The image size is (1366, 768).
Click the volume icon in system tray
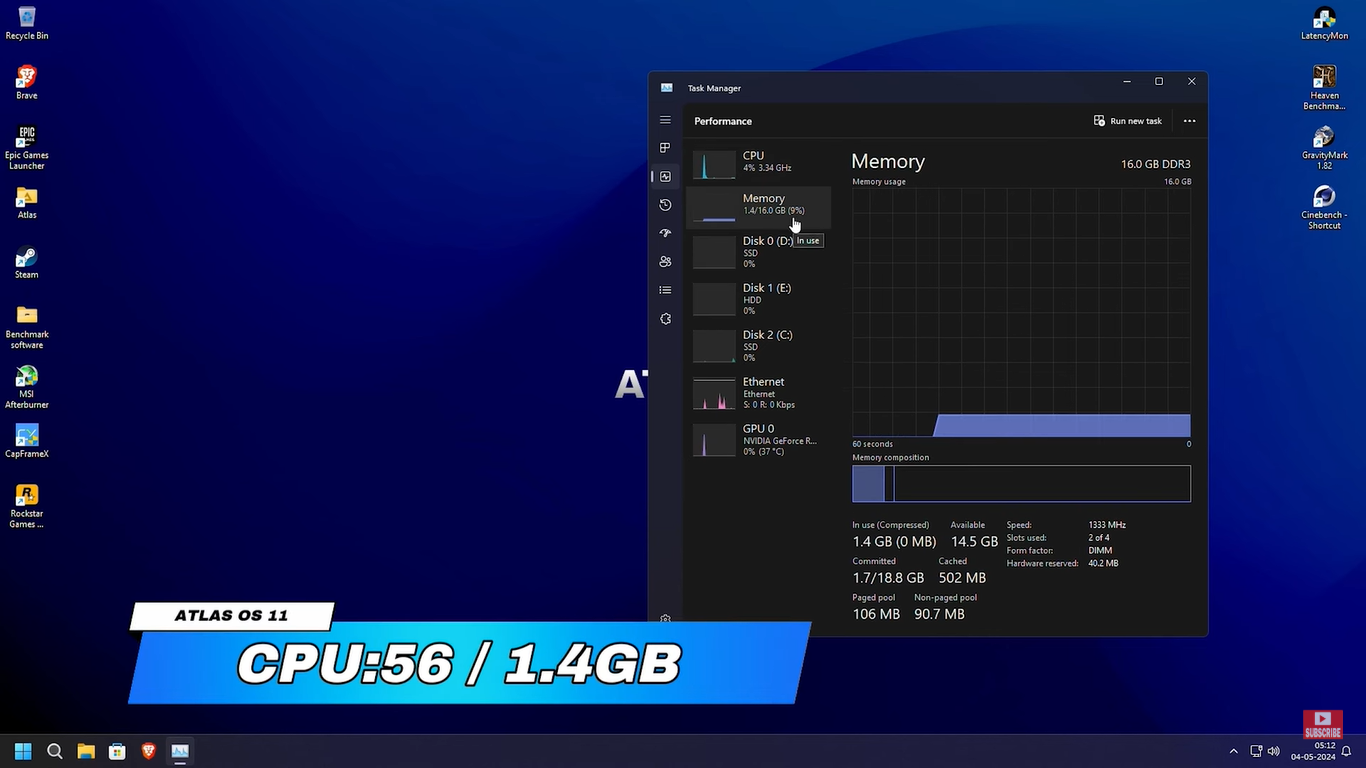point(1273,751)
